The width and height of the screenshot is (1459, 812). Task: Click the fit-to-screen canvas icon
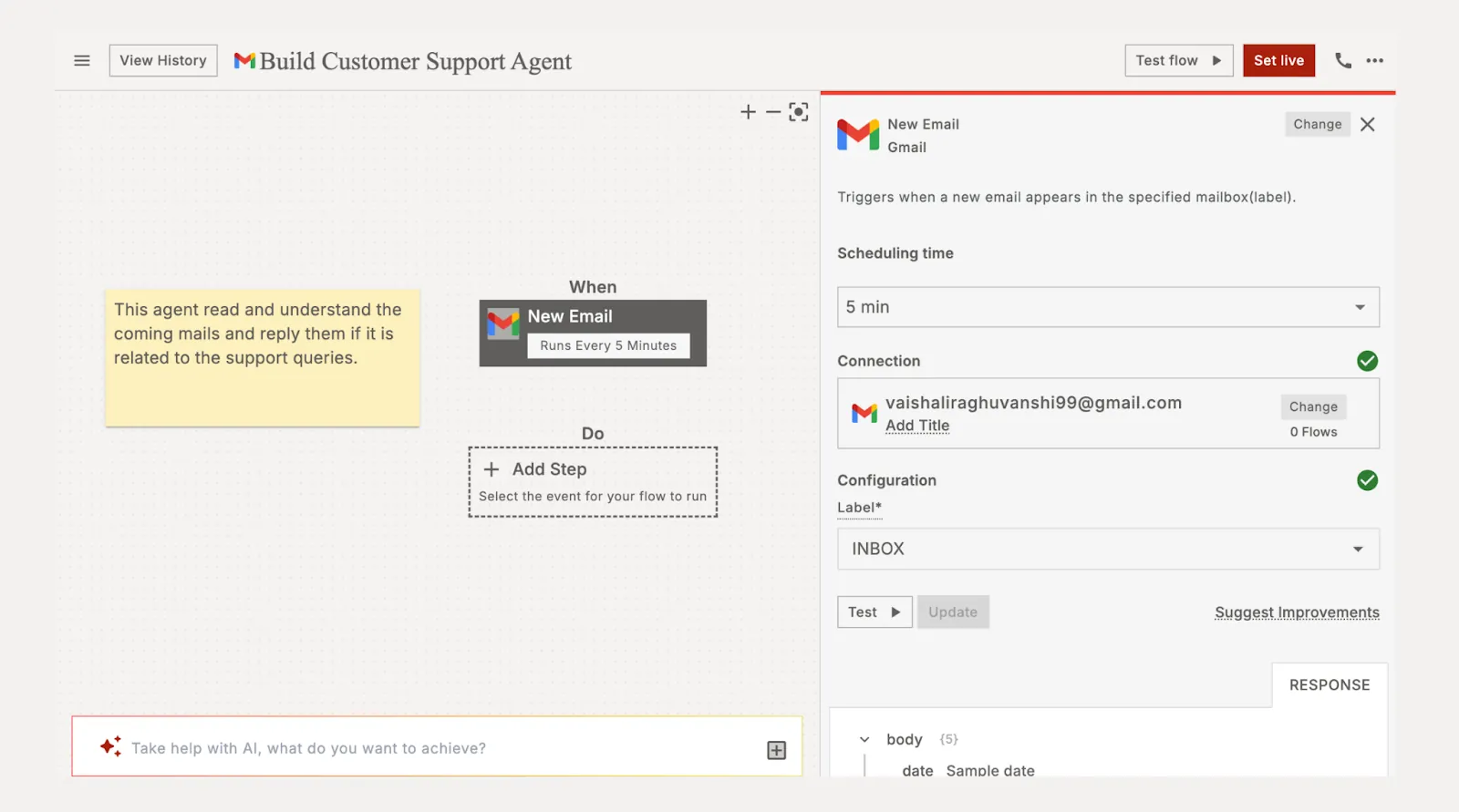(x=799, y=112)
